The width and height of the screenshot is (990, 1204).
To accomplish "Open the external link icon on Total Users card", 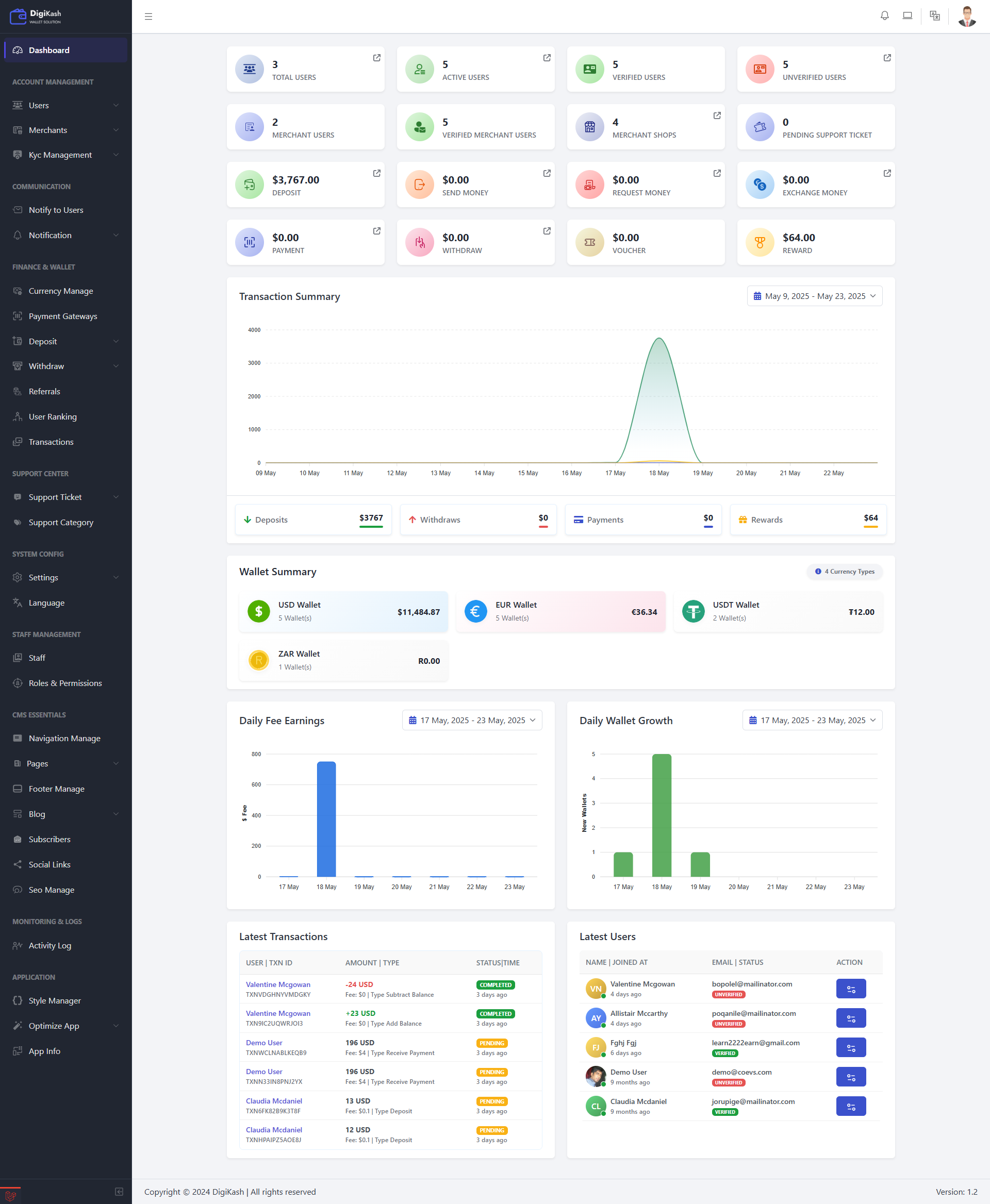I will [376, 58].
